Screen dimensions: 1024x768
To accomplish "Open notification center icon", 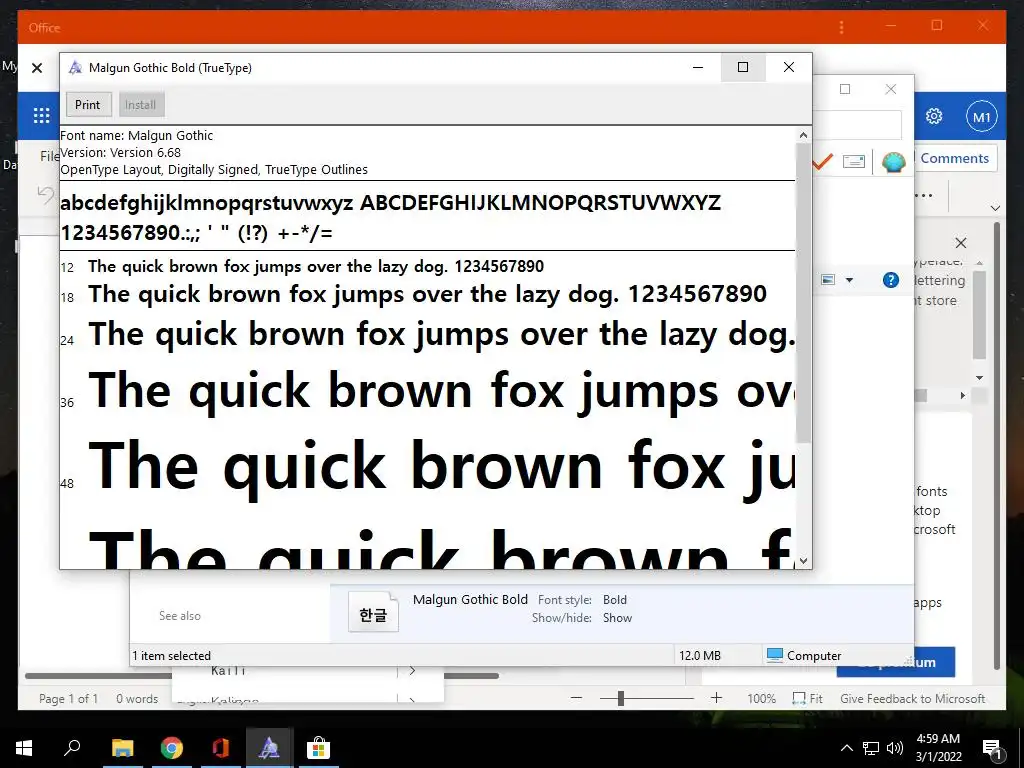I will click(992, 749).
